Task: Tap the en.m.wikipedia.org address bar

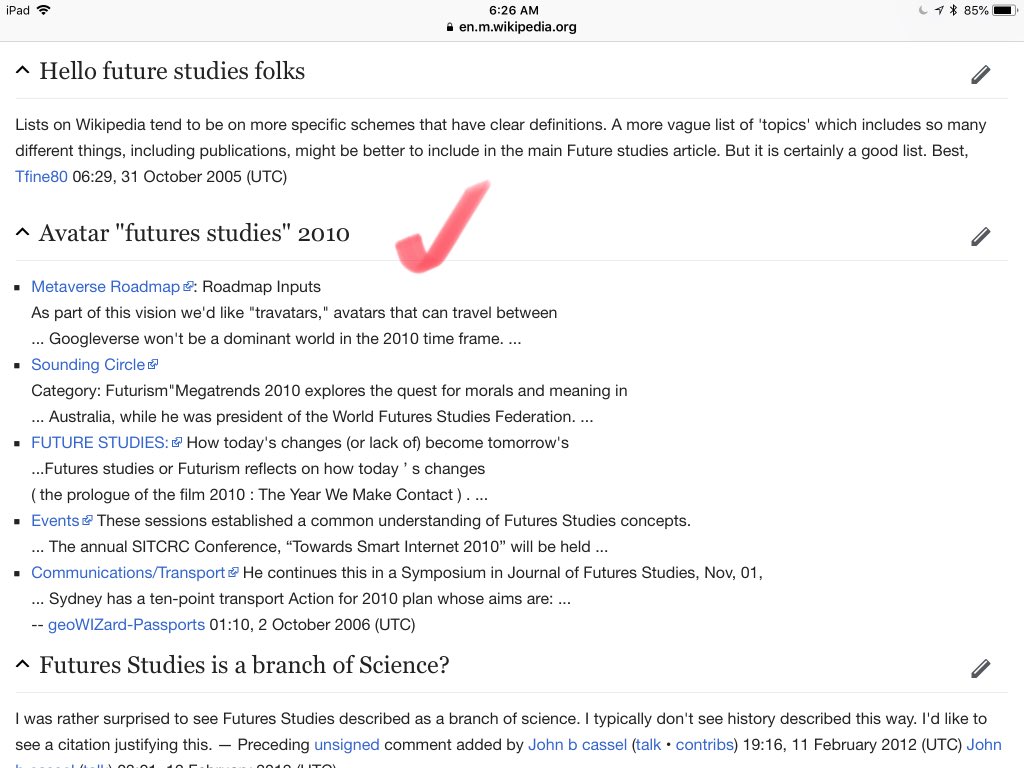Action: click(512, 27)
